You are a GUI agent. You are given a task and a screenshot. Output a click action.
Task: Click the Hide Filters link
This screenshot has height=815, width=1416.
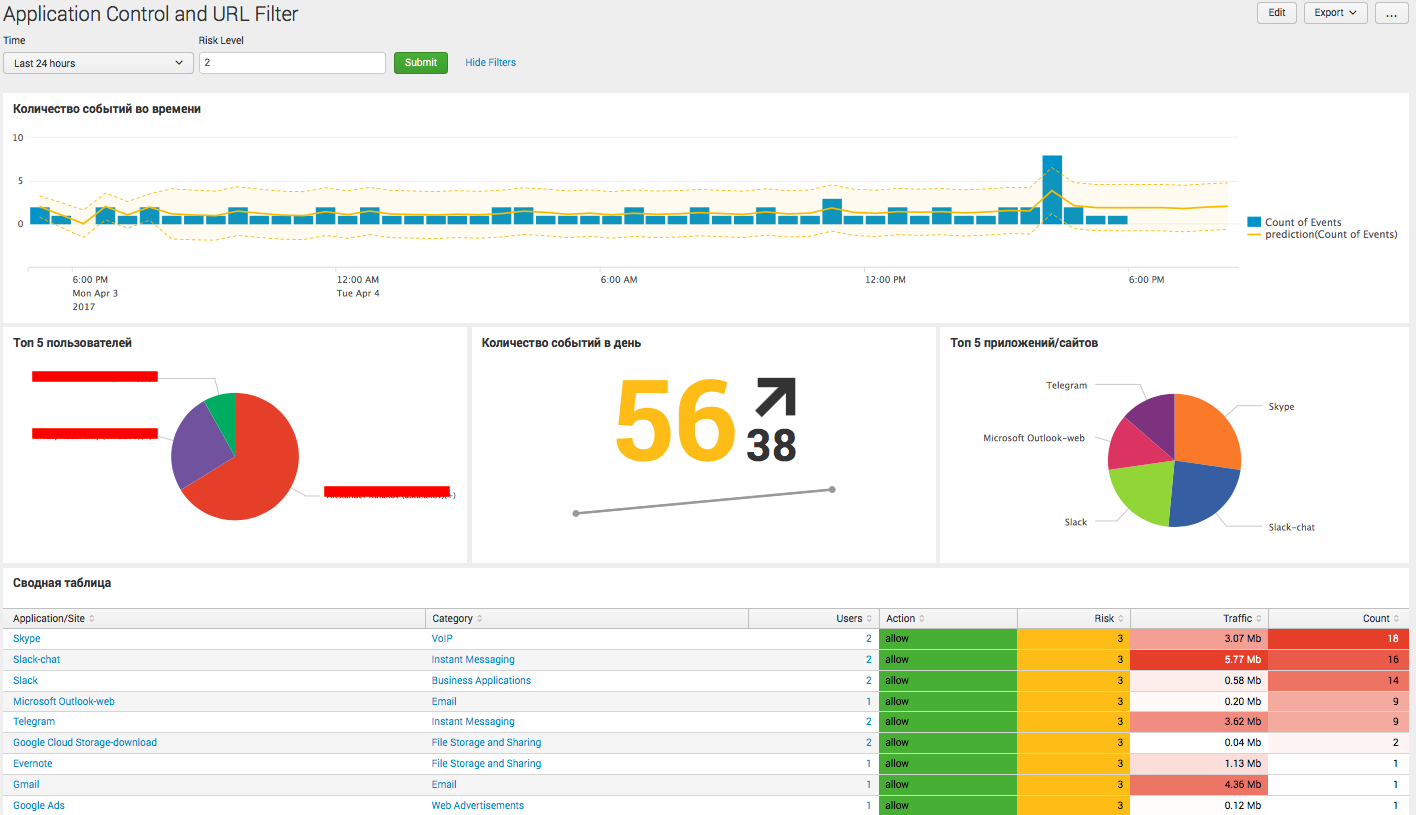click(x=491, y=63)
